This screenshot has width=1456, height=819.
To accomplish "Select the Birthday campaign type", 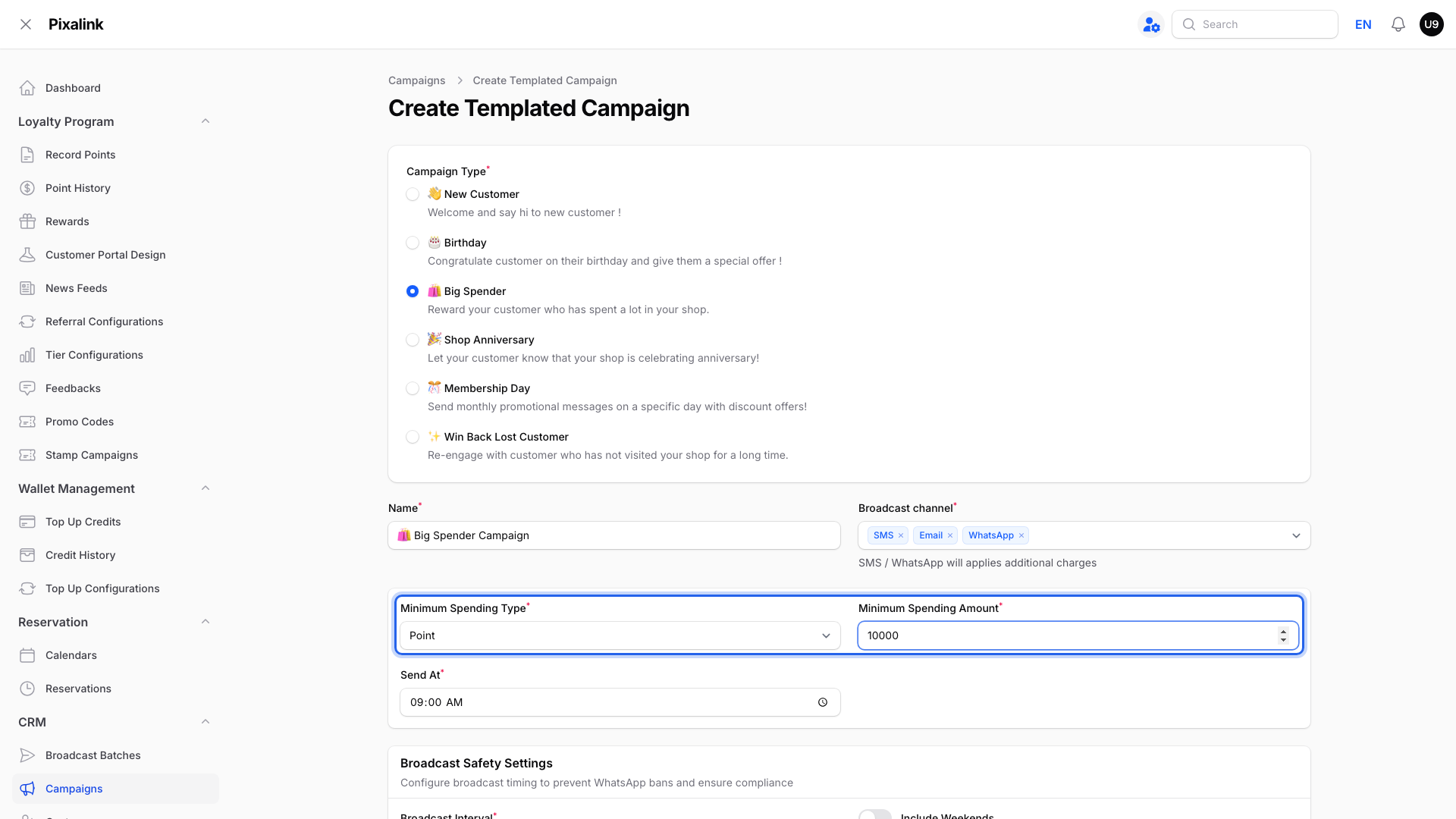I will [x=413, y=243].
